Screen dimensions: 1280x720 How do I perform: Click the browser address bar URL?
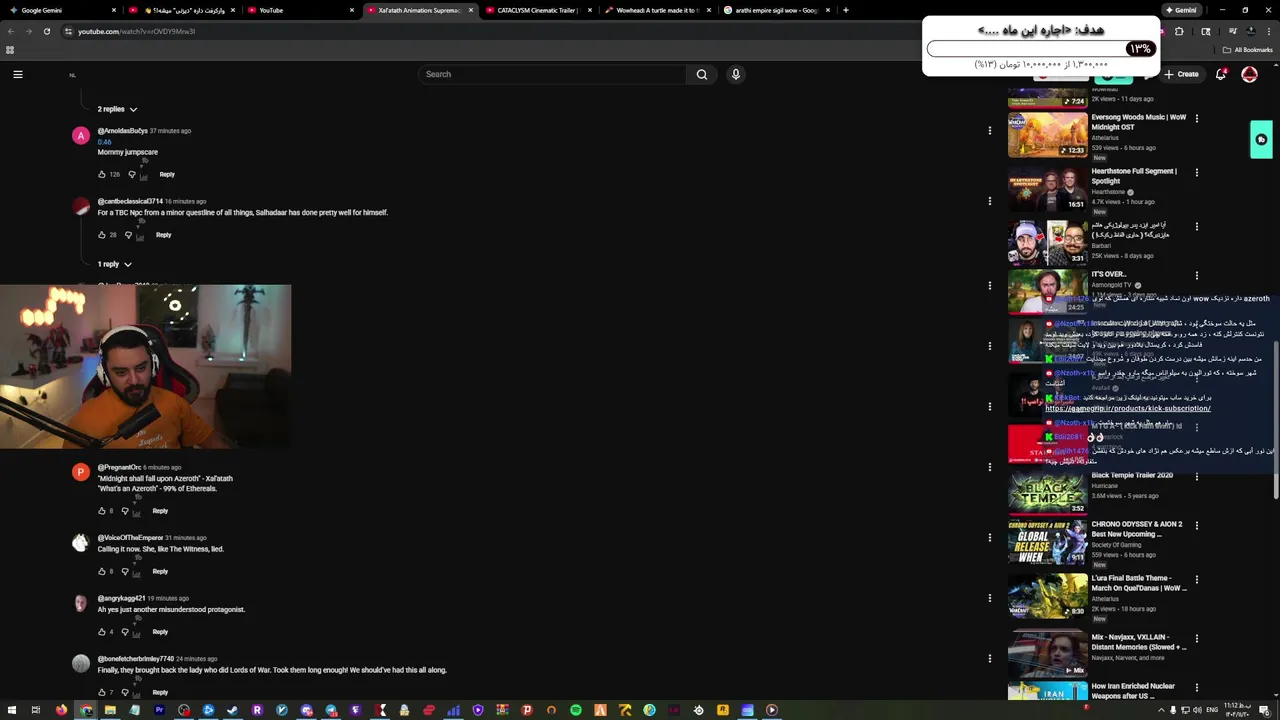click(x=136, y=31)
